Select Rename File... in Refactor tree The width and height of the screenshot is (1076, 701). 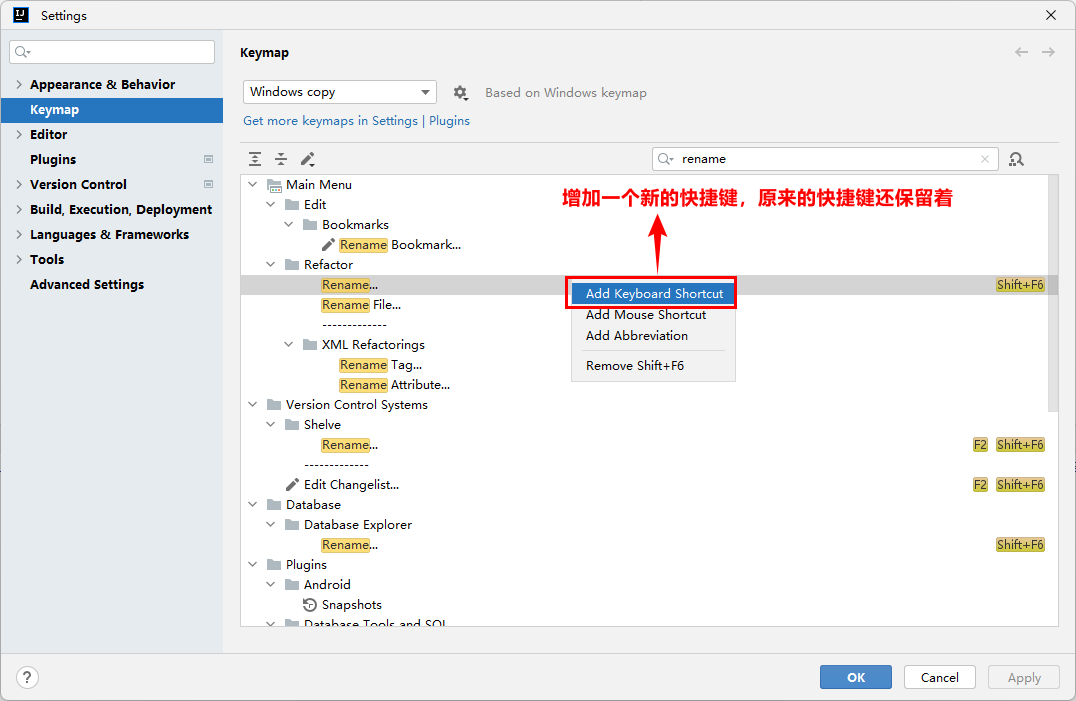coord(361,305)
